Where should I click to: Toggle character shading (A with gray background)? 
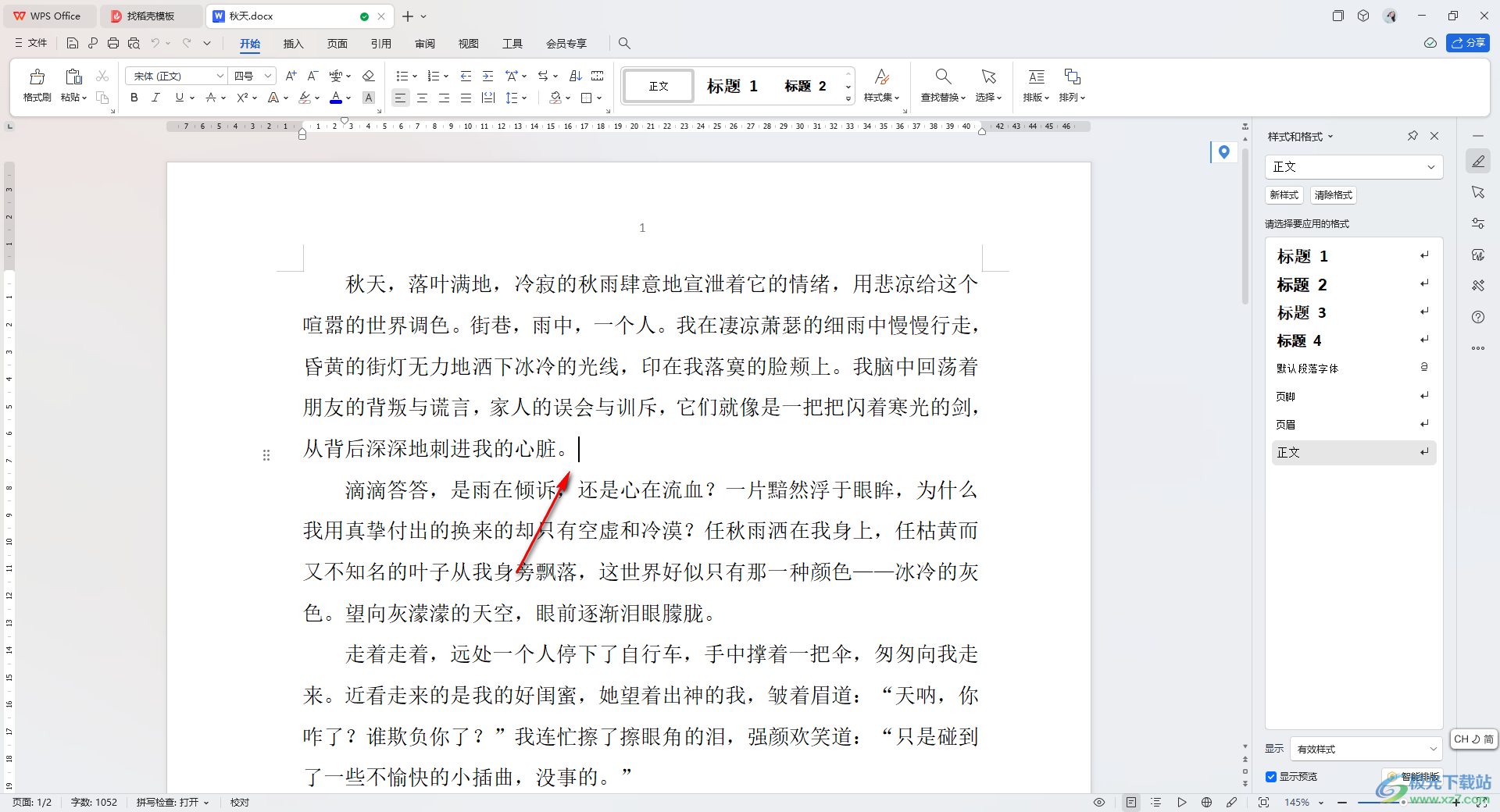tap(369, 98)
